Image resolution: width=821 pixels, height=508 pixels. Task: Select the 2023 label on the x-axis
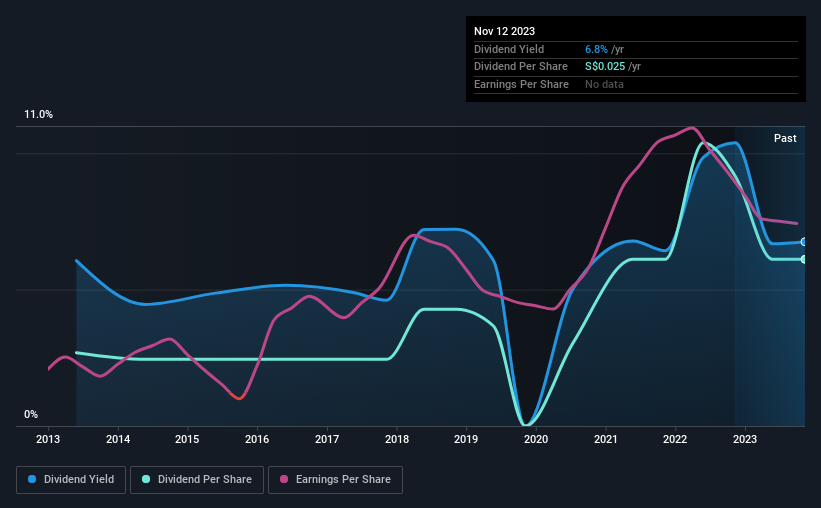point(745,439)
